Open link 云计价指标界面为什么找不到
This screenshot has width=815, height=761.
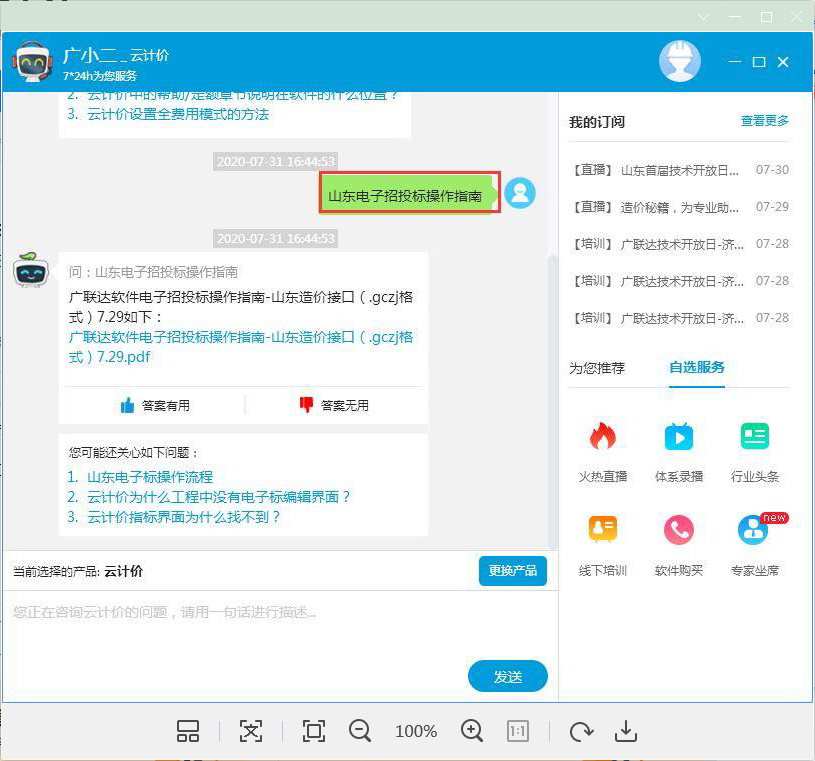pyautogui.click(x=183, y=517)
